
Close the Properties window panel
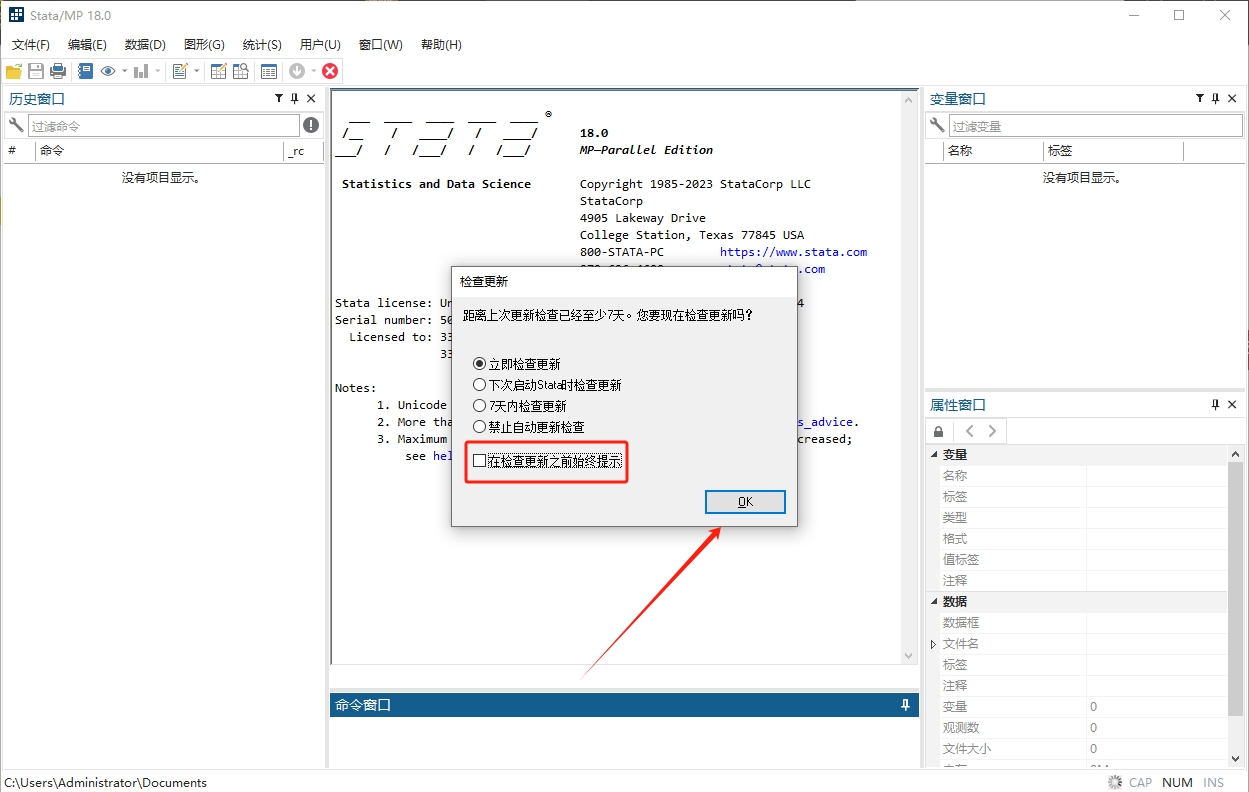click(1232, 404)
